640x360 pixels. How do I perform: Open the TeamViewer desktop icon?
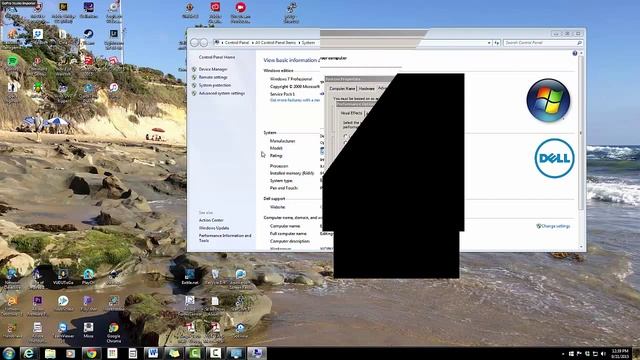(x=63, y=331)
